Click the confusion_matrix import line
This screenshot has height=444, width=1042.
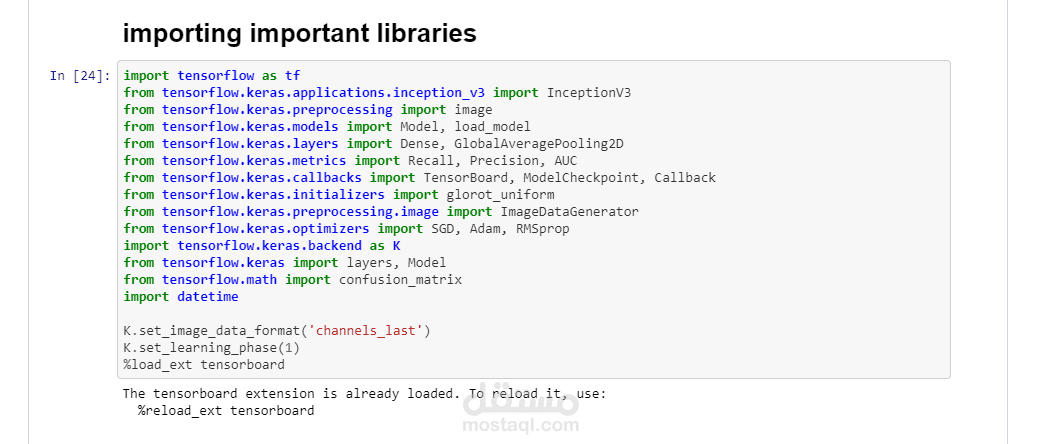click(x=293, y=279)
